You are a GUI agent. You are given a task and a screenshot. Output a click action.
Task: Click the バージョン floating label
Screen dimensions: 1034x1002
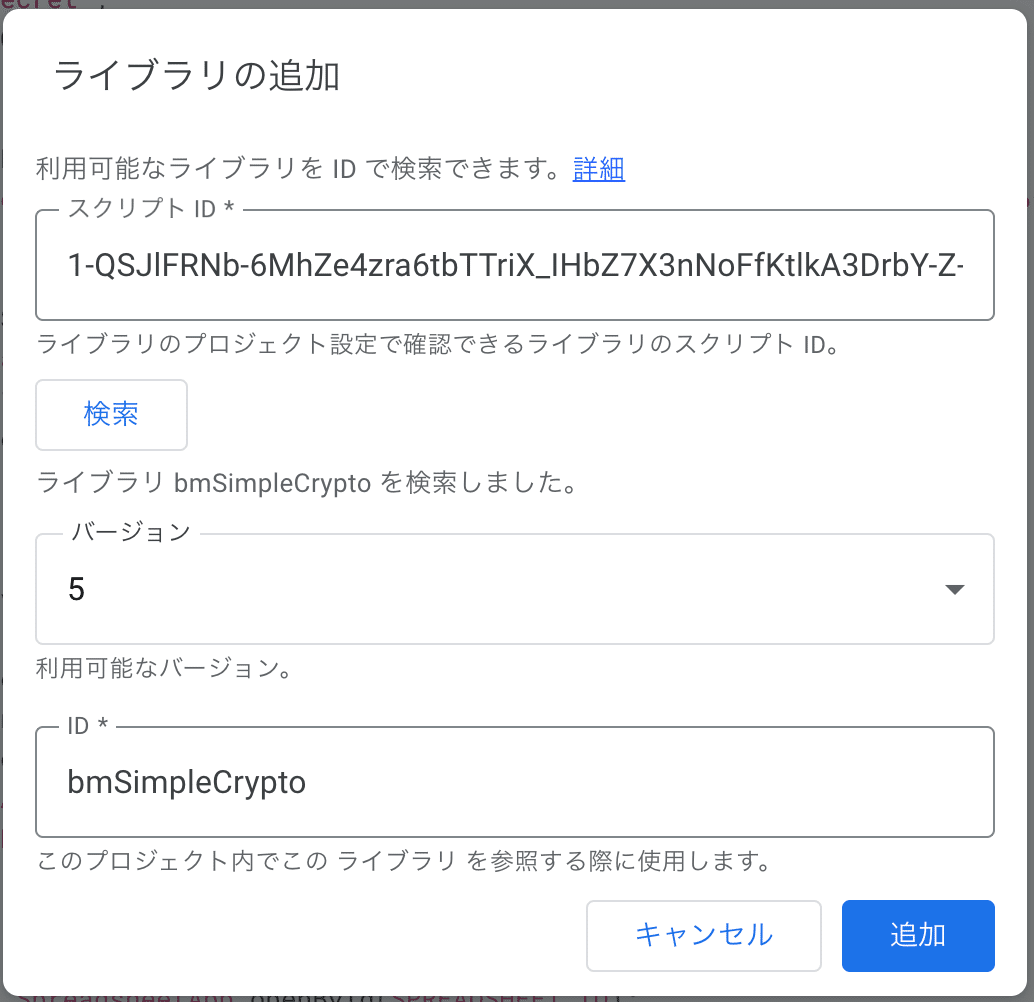(129, 532)
